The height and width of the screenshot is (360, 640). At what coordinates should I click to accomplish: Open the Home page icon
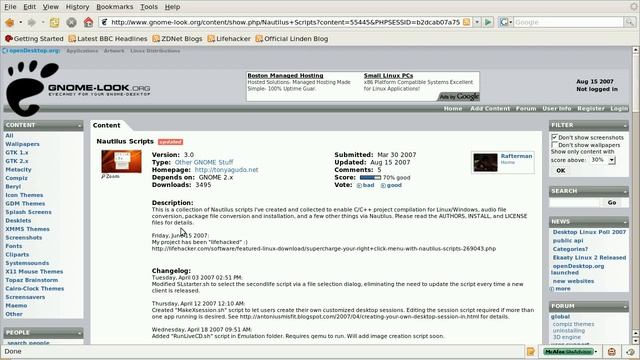click(88, 22)
